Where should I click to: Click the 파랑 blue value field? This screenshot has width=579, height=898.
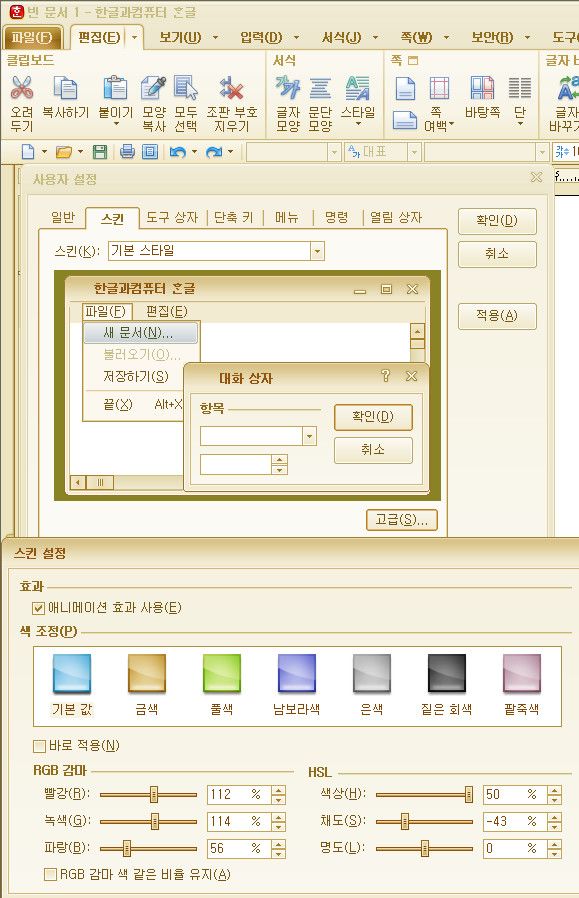239,848
